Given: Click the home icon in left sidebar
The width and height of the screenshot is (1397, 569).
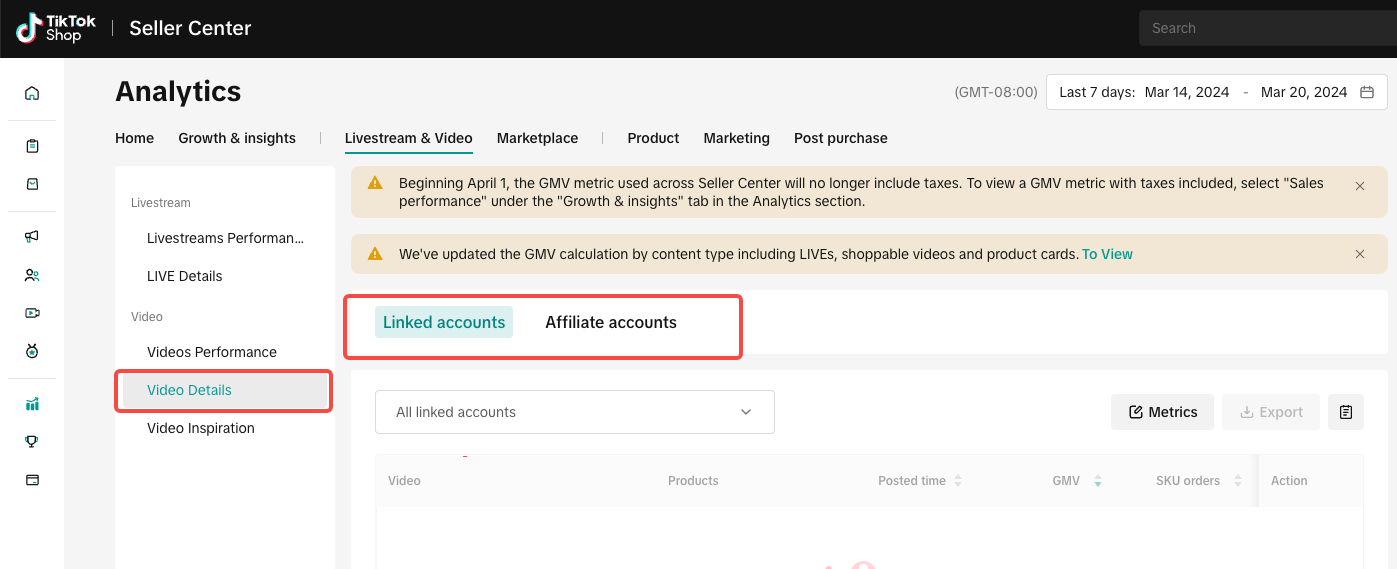Looking at the screenshot, I should point(32,93).
